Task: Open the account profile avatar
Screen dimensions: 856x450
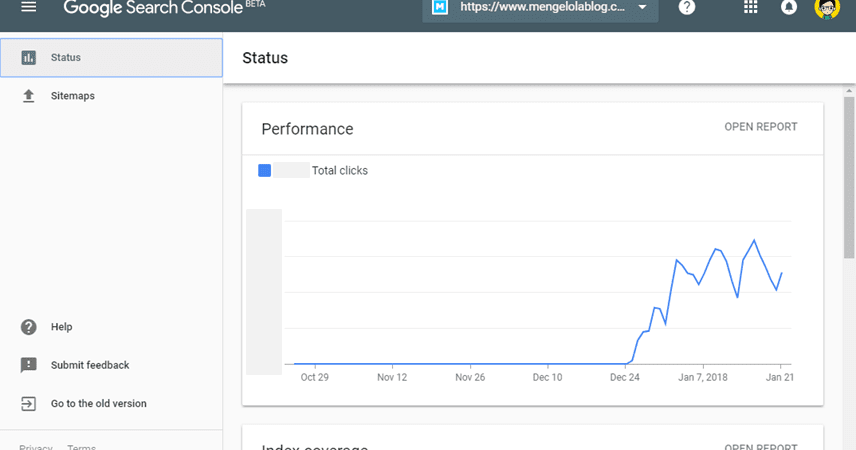Action: pyautogui.click(x=827, y=8)
